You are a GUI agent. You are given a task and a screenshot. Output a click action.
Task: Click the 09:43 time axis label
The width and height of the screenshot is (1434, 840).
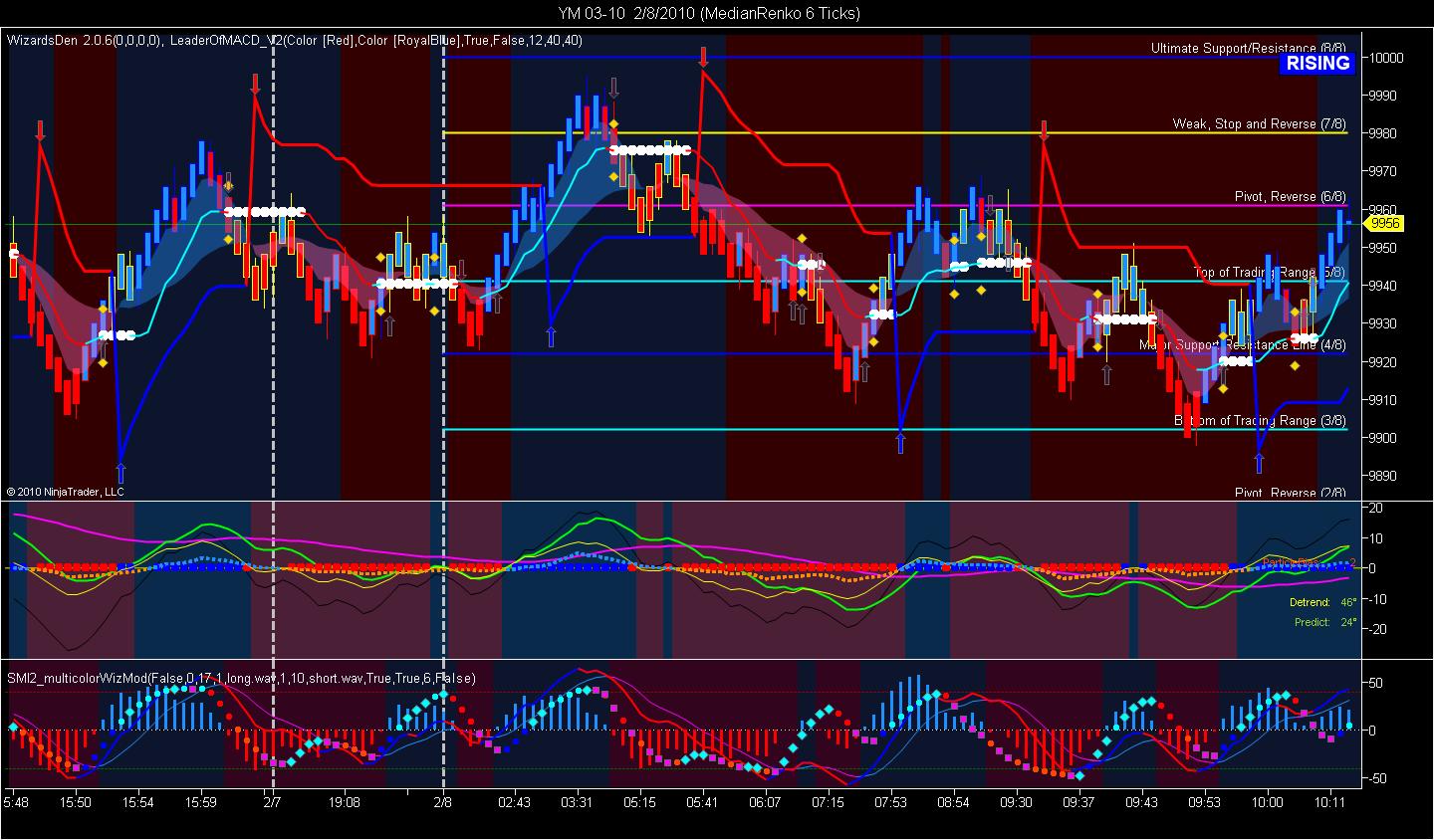[x=1141, y=801]
